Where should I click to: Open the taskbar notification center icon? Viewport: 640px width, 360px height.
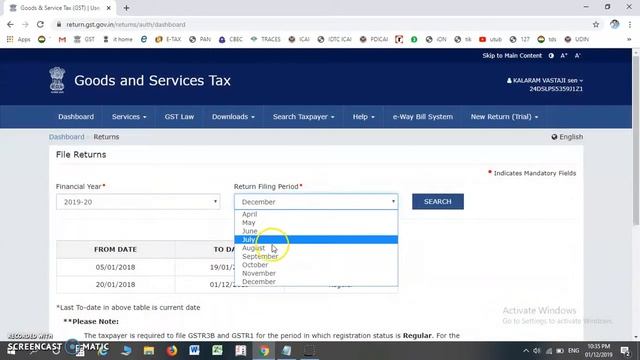[x=625, y=351]
